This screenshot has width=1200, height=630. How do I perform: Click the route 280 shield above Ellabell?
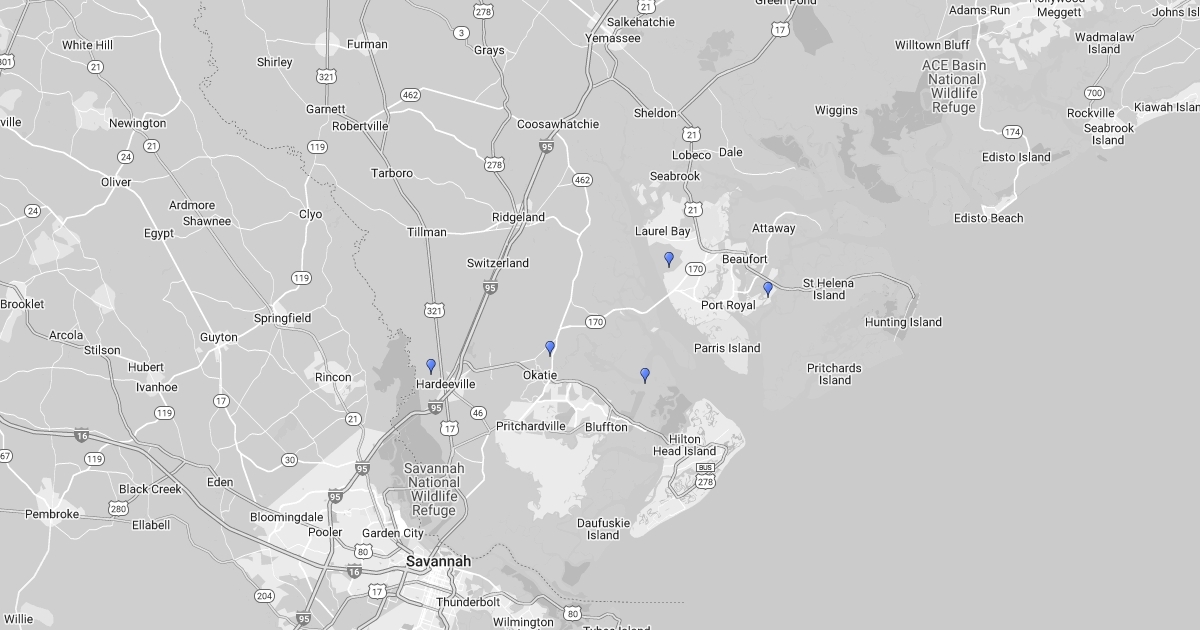point(119,509)
